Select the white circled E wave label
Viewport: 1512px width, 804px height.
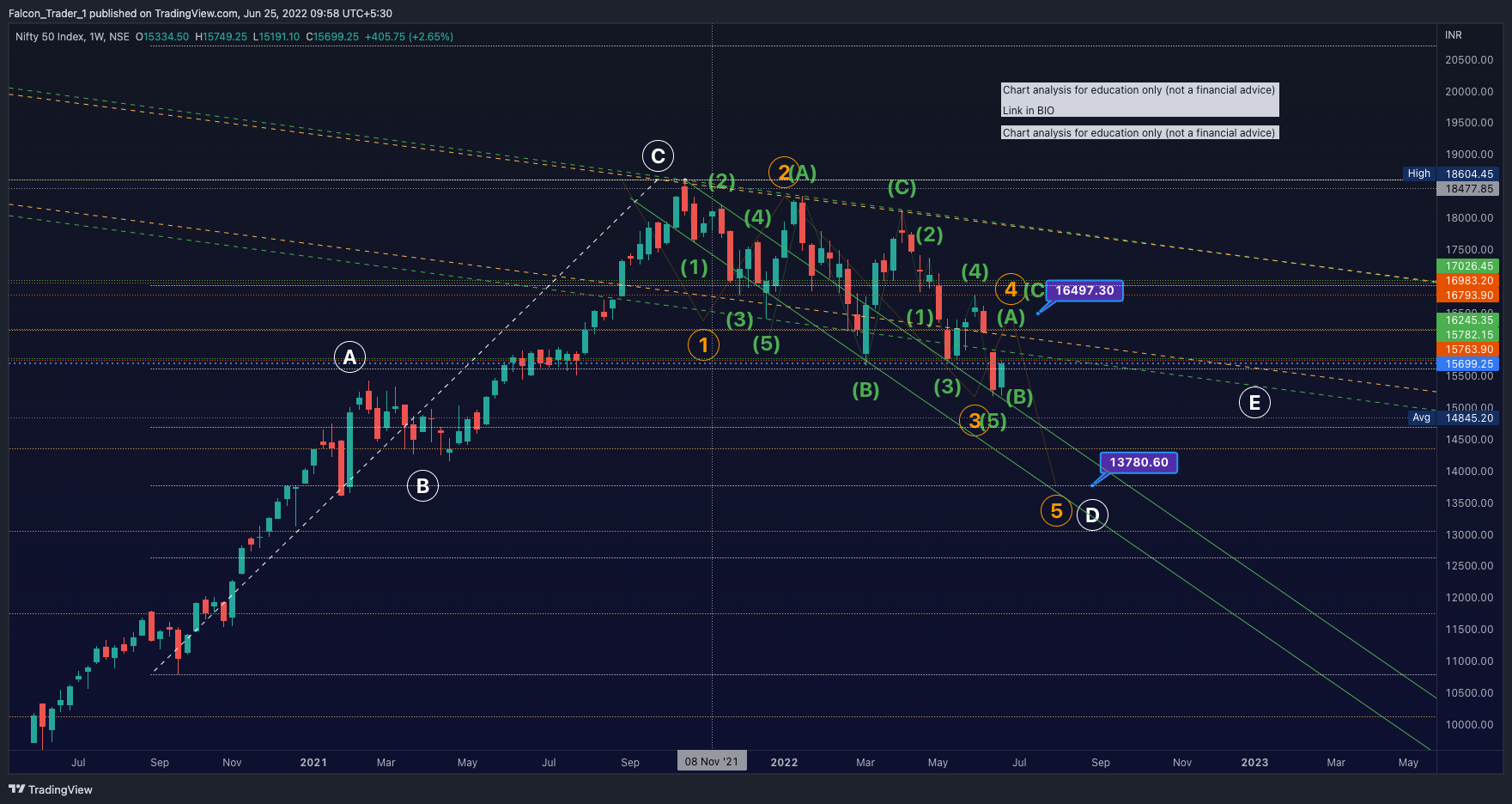click(1254, 402)
